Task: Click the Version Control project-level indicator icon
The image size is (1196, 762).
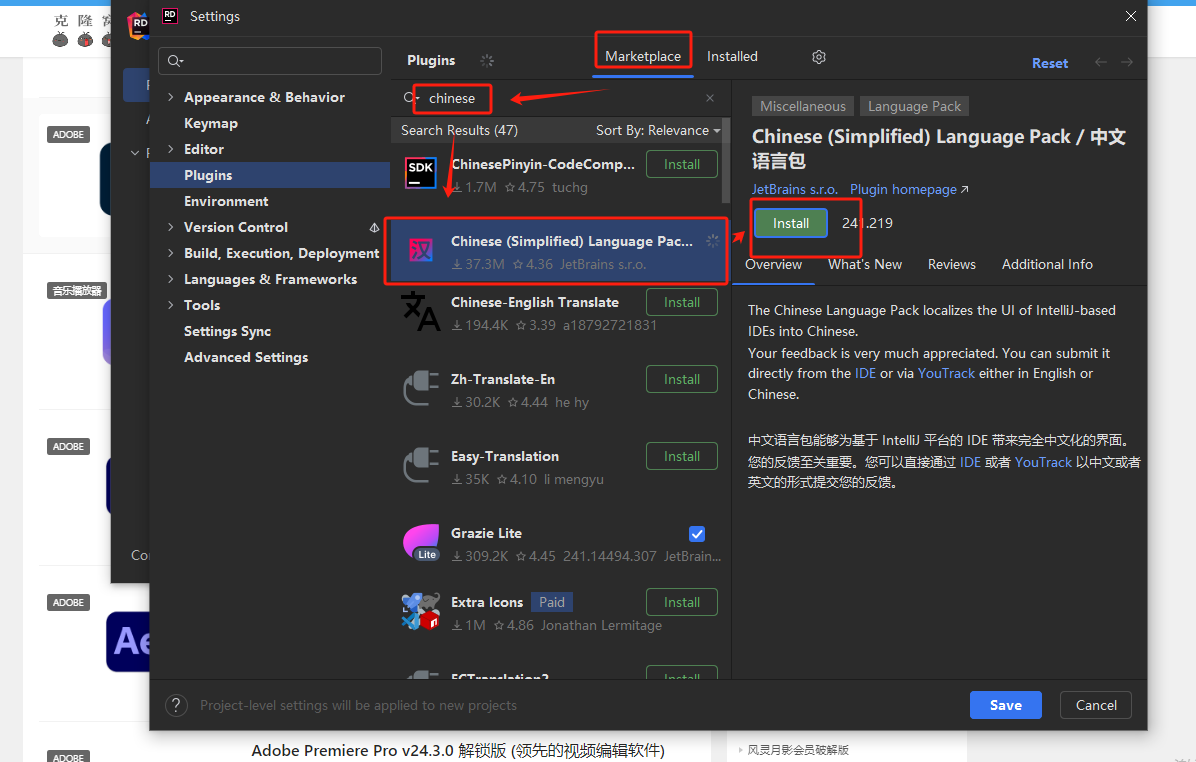Action: tap(374, 227)
